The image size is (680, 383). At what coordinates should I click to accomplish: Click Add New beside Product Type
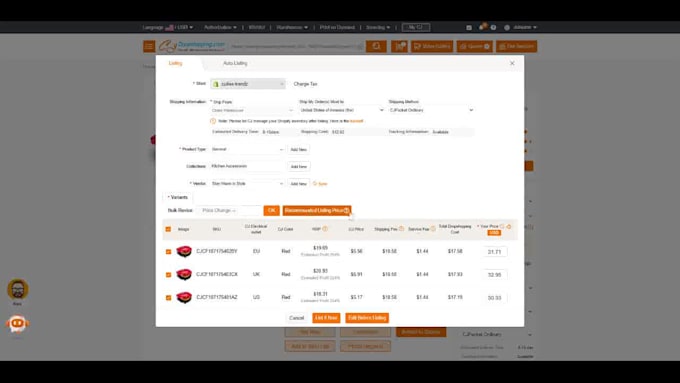click(x=298, y=149)
